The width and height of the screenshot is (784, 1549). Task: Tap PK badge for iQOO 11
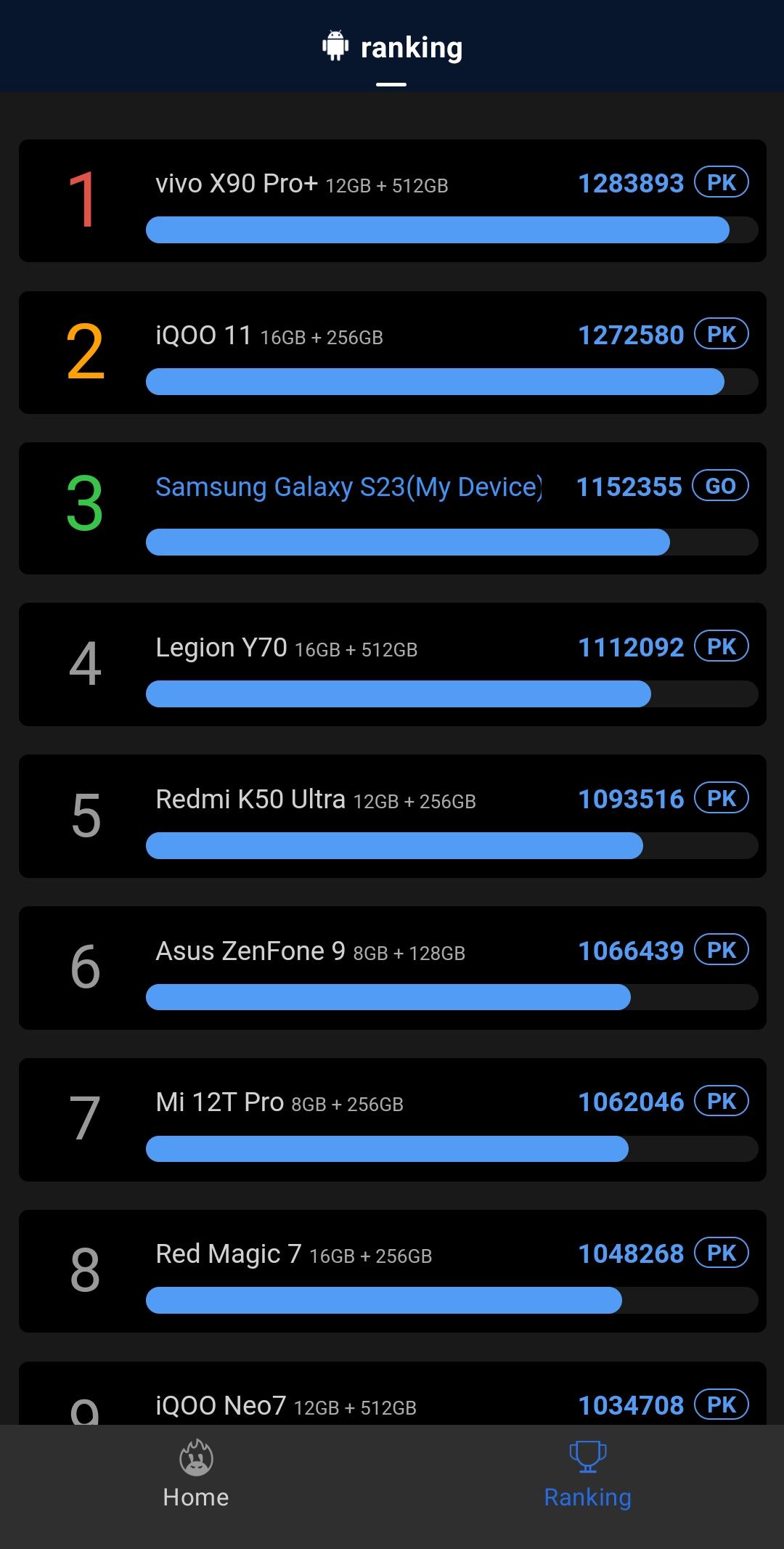722,334
